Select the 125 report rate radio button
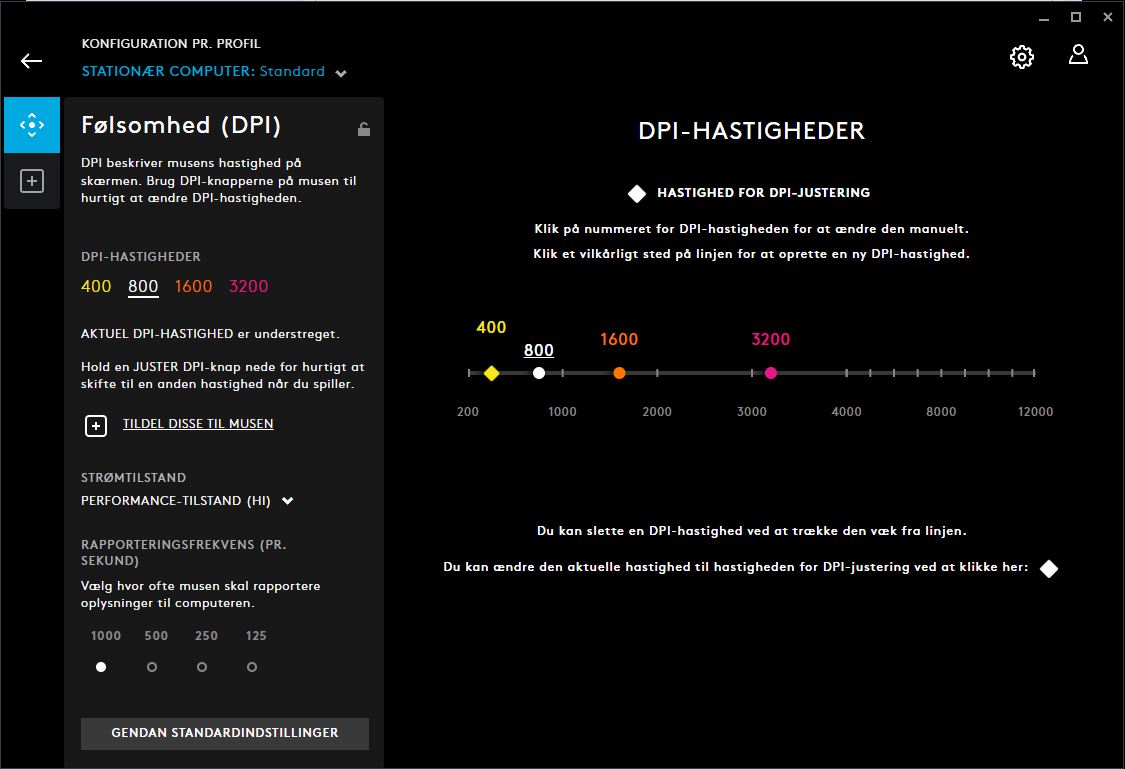 pos(252,667)
